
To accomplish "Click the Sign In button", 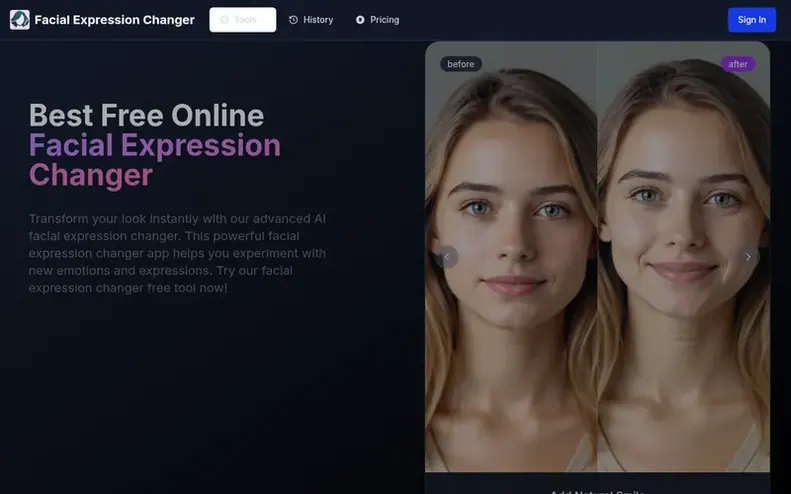I will click(x=752, y=20).
